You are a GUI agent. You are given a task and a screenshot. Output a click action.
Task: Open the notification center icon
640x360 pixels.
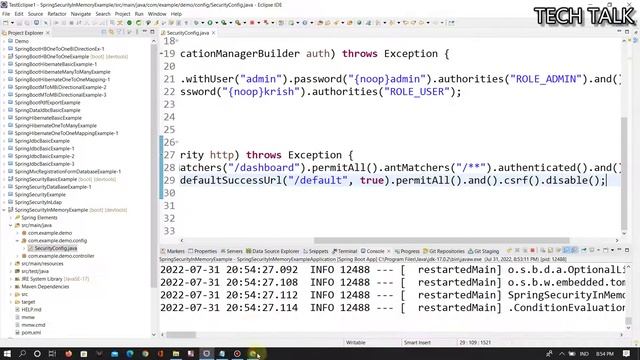coord(627,353)
